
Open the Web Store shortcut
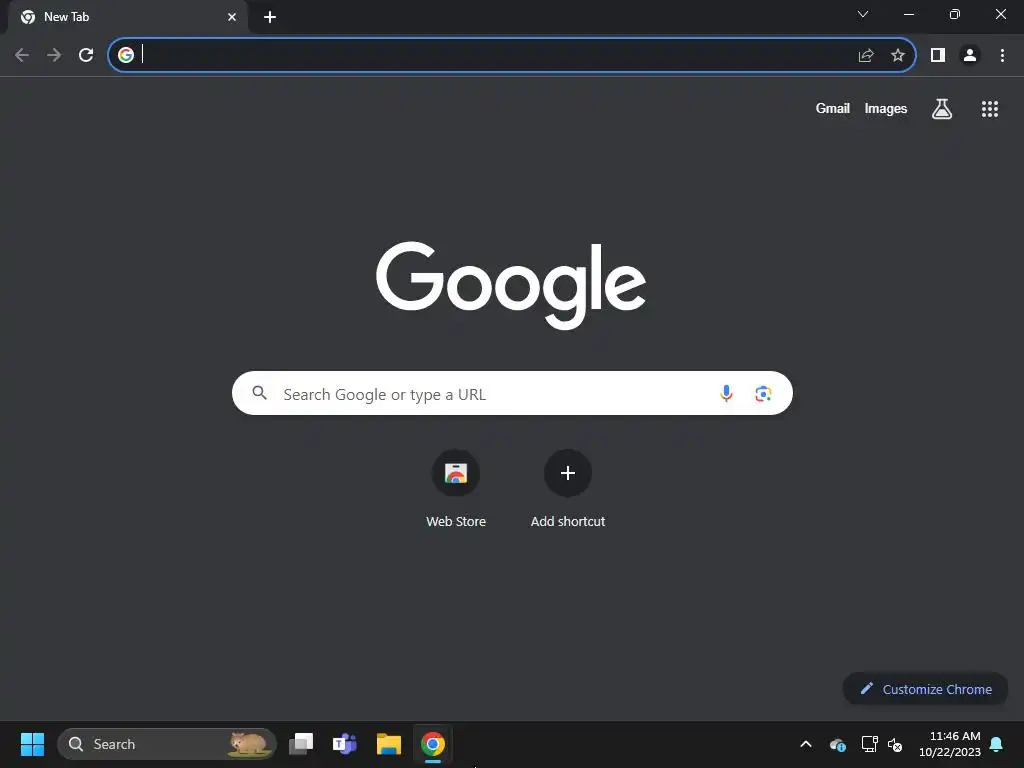pos(456,488)
